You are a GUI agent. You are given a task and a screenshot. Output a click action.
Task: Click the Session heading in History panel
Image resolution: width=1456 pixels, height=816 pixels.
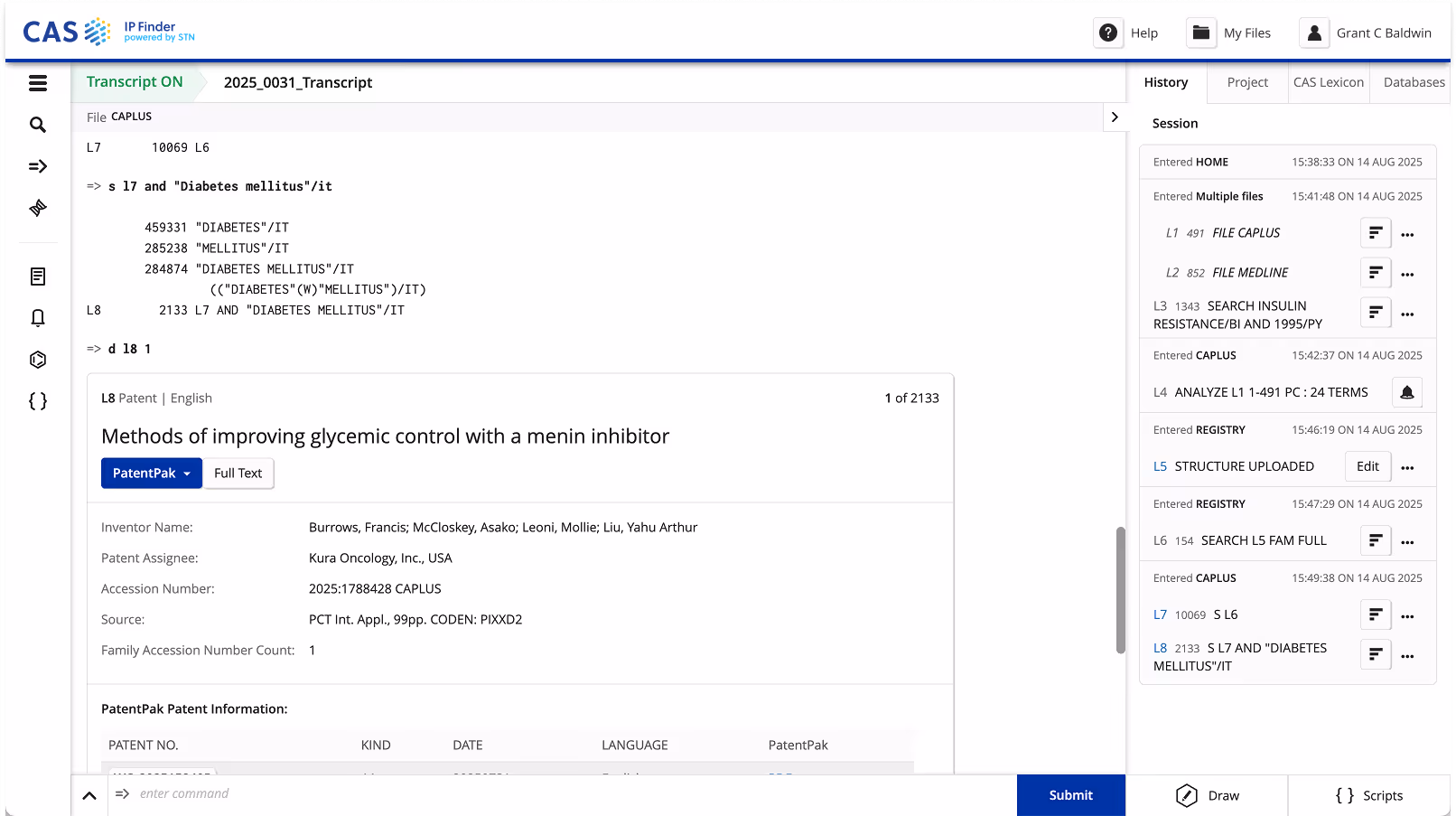(1175, 124)
